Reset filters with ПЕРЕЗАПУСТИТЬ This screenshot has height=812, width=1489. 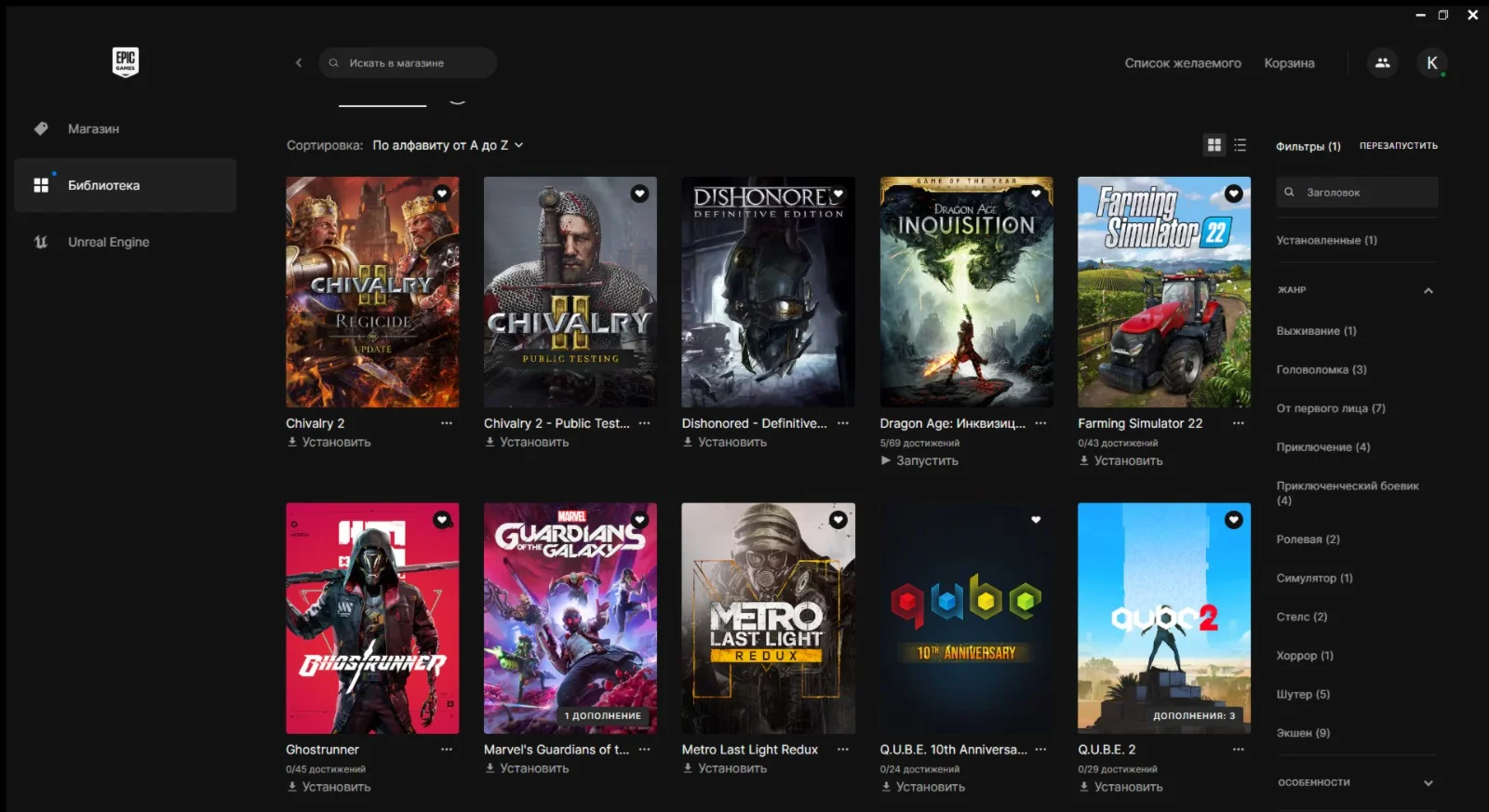tap(1399, 146)
